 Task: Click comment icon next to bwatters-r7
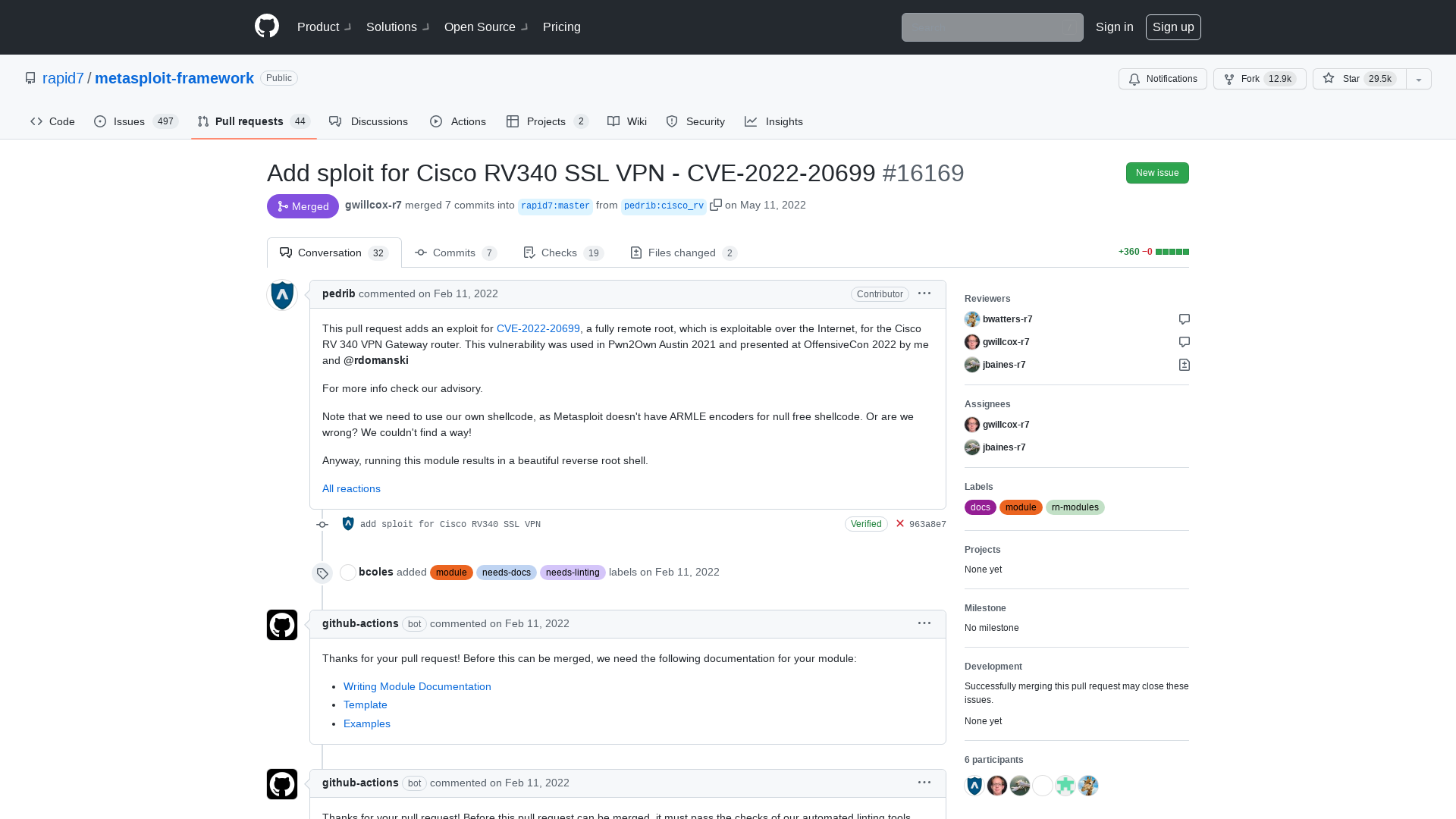coord(1185,319)
